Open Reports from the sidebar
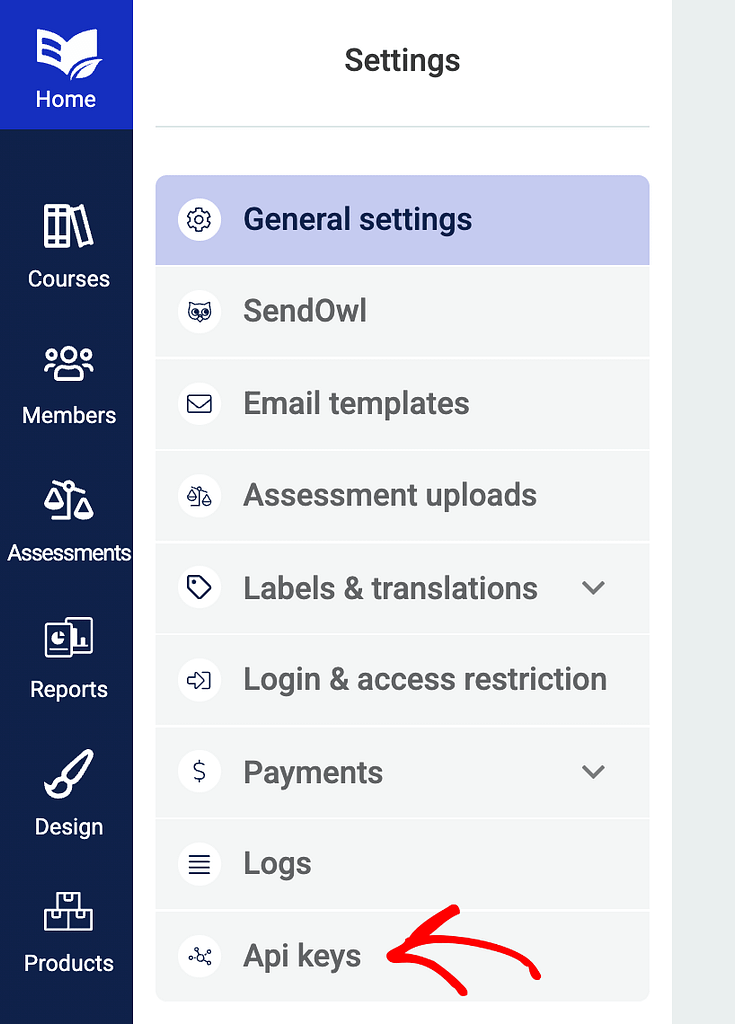The width and height of the screenshot is (735, 1024). click(x=69, y=658)
